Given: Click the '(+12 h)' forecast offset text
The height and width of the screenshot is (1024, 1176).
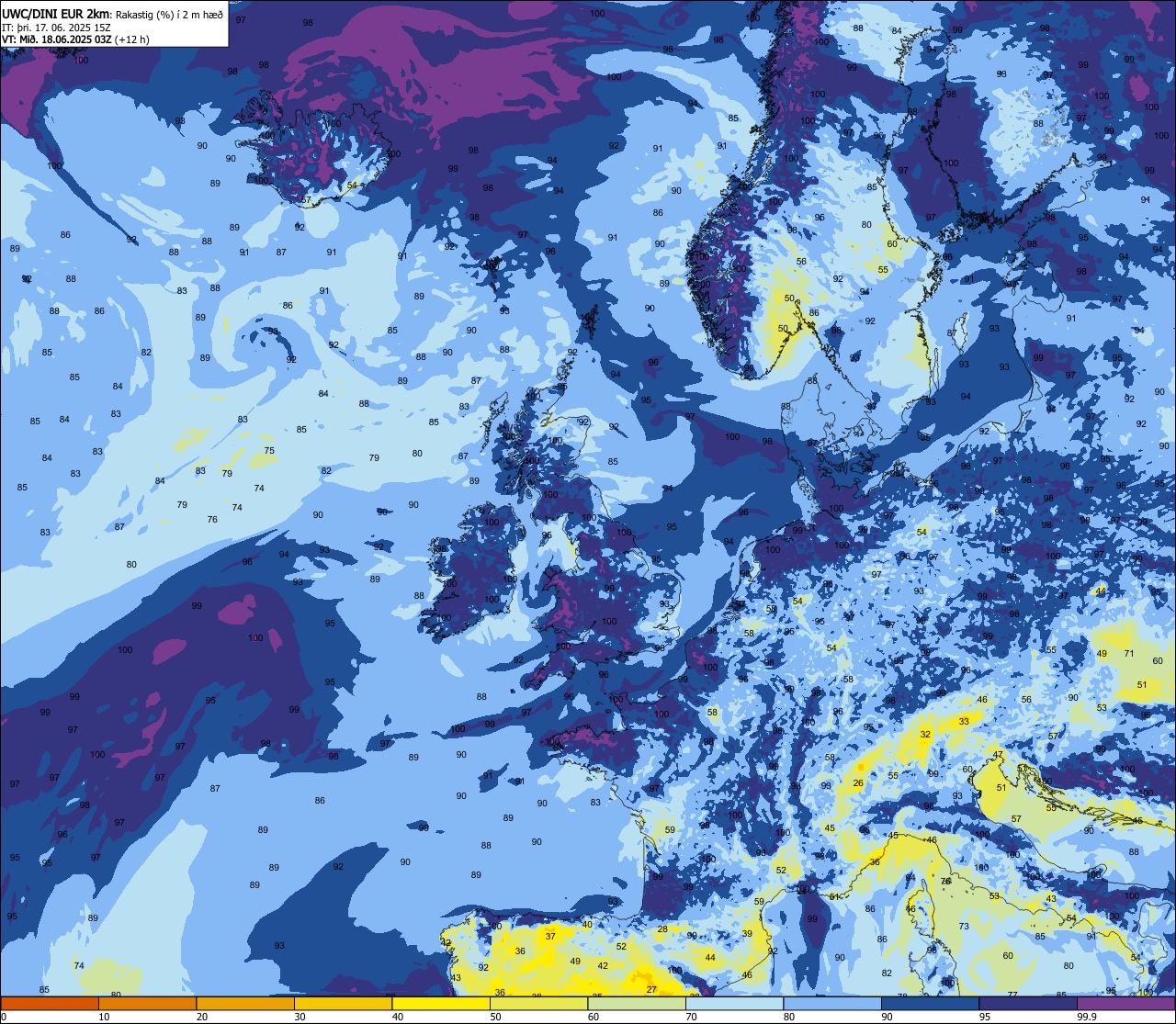Looking at the screenshot, I should 132,39.
